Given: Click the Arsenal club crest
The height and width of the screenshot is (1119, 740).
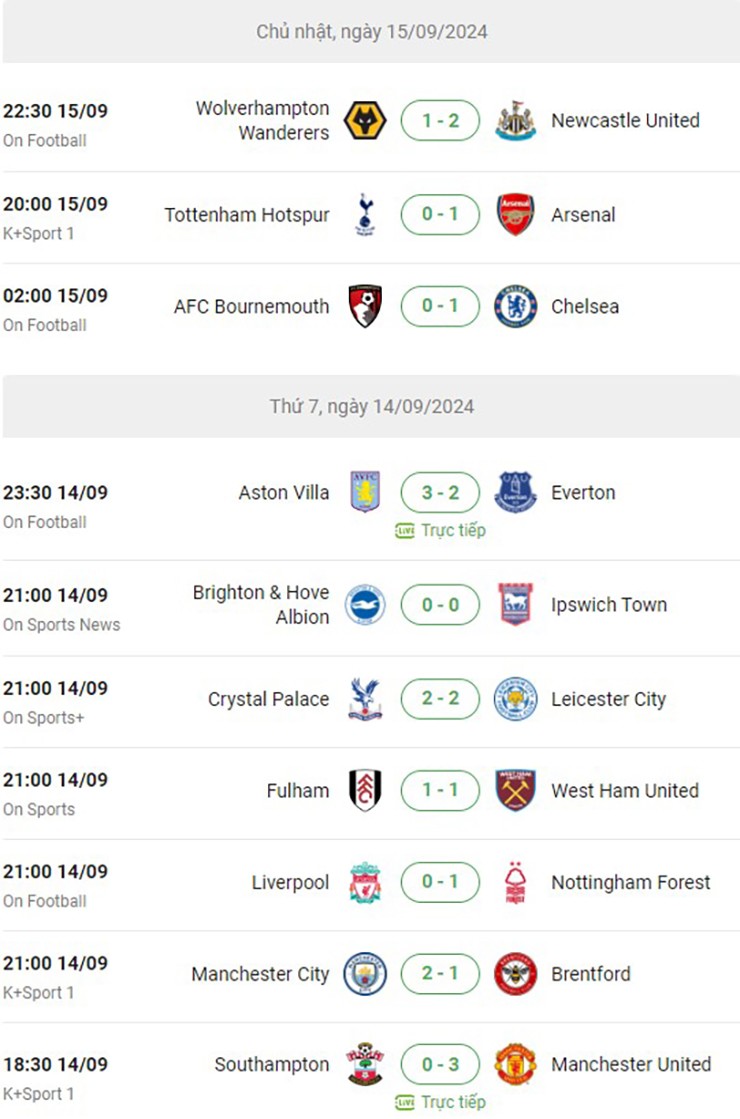Looking at the screenshot, I should click(x=516, y=215).
